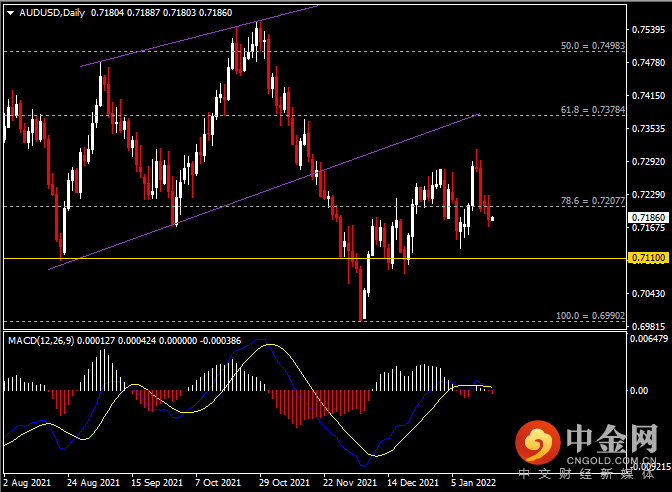Click the 0.71675 price axis value

(648, 228)
